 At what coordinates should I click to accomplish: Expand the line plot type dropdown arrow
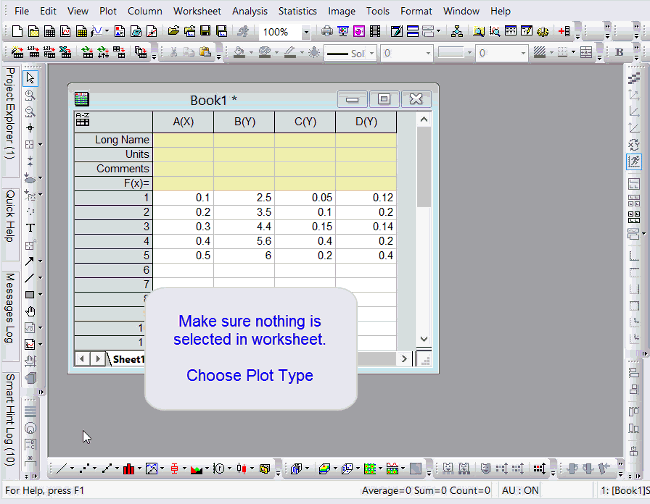(72, 468)
